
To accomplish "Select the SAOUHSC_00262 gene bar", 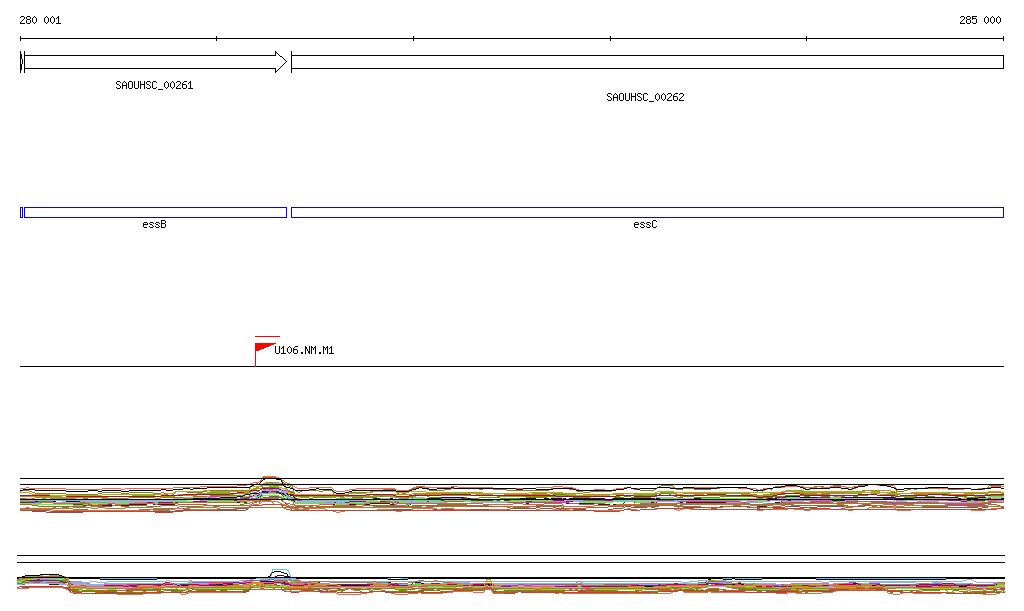I will [646, 62].
